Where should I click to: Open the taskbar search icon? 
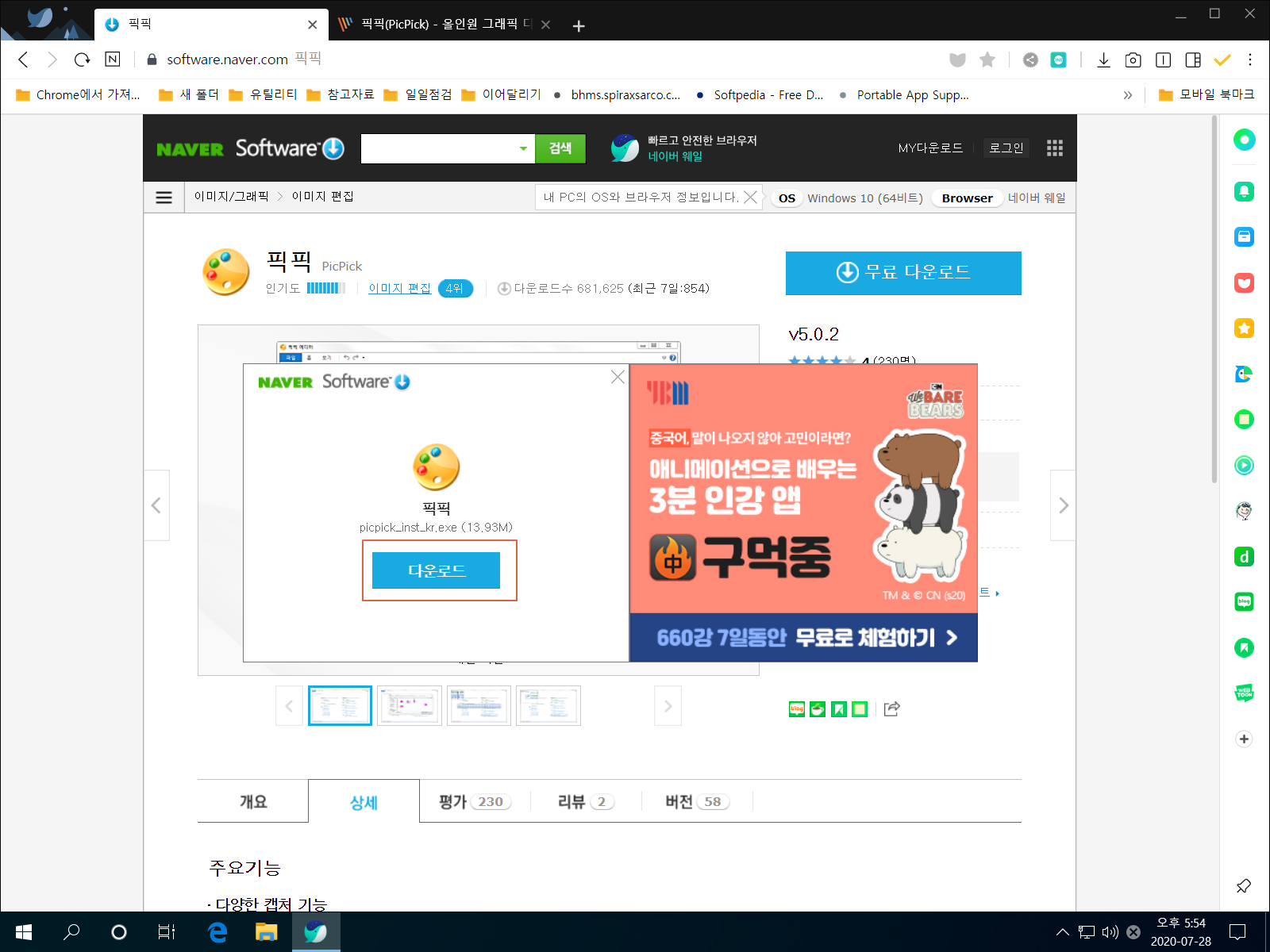point(71,932)
